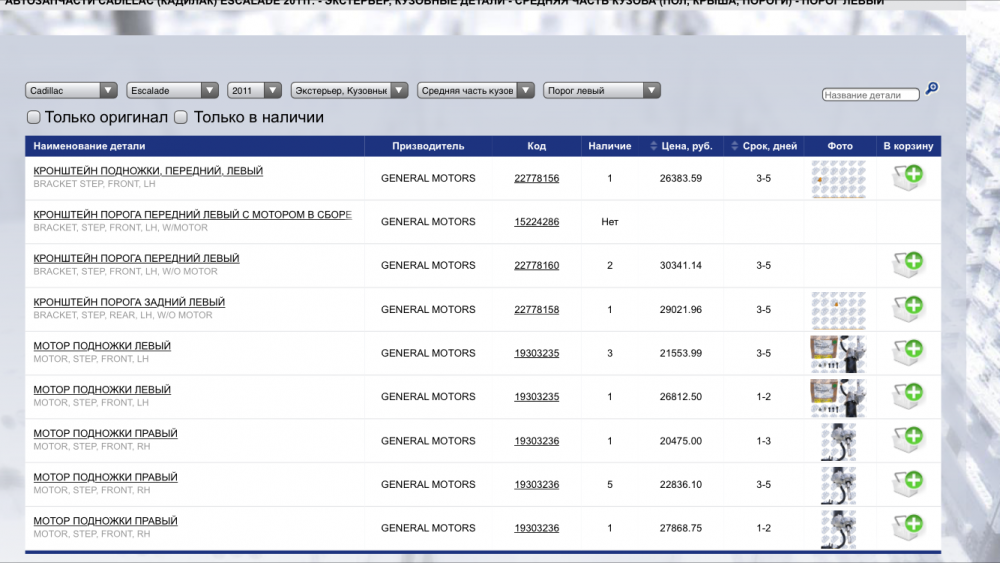Expand the Порог левый part dropdown
This screenshot has height=563, width=1000.
click(601, 90)
